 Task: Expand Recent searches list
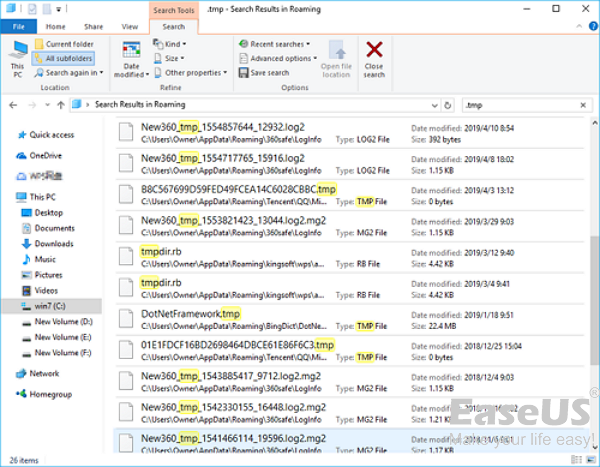(274, 44)
